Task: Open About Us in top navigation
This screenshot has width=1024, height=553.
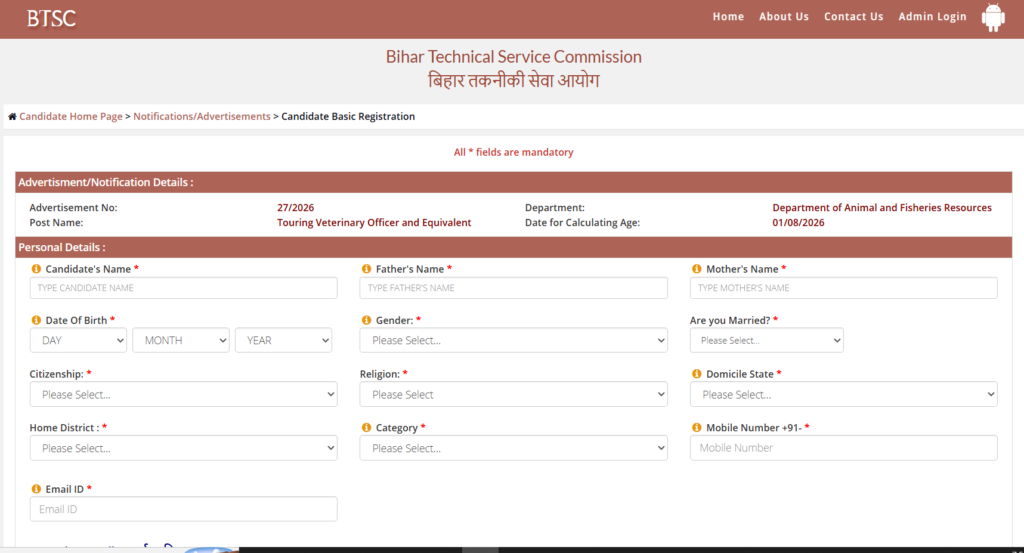Action: (x=784, y=17)
